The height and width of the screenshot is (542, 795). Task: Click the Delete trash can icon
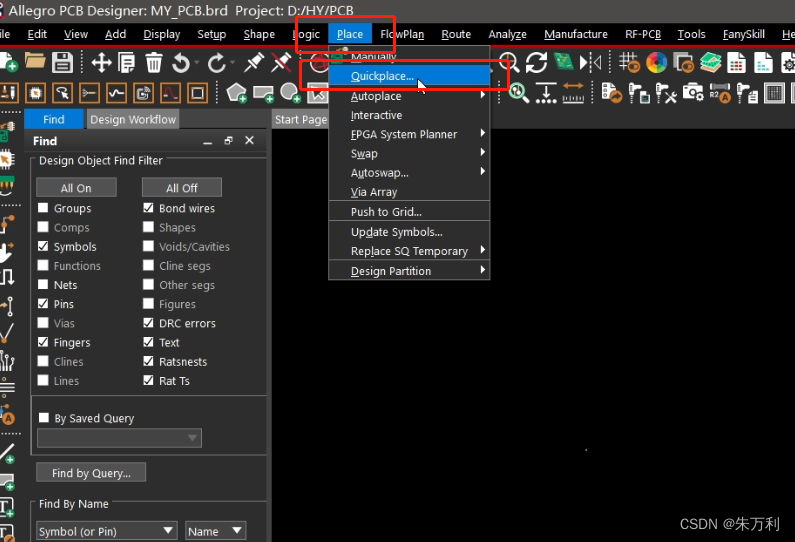tap(154, 63)
